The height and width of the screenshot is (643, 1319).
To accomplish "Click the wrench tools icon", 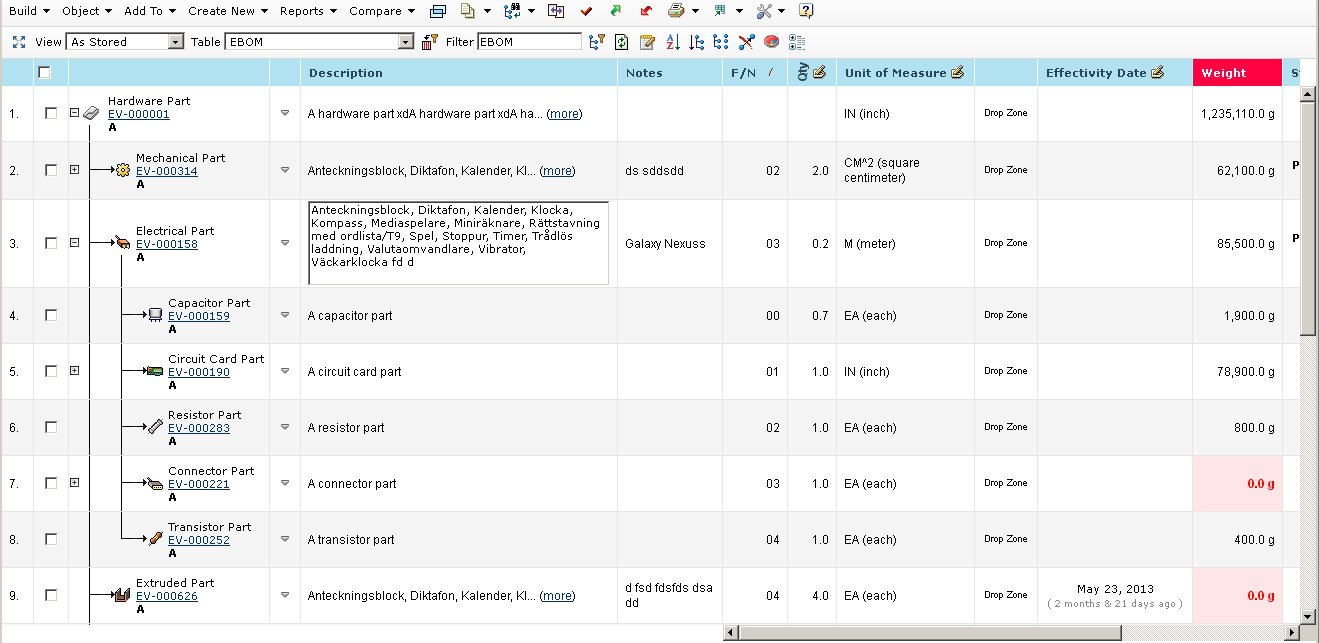I will coord(764,11).
